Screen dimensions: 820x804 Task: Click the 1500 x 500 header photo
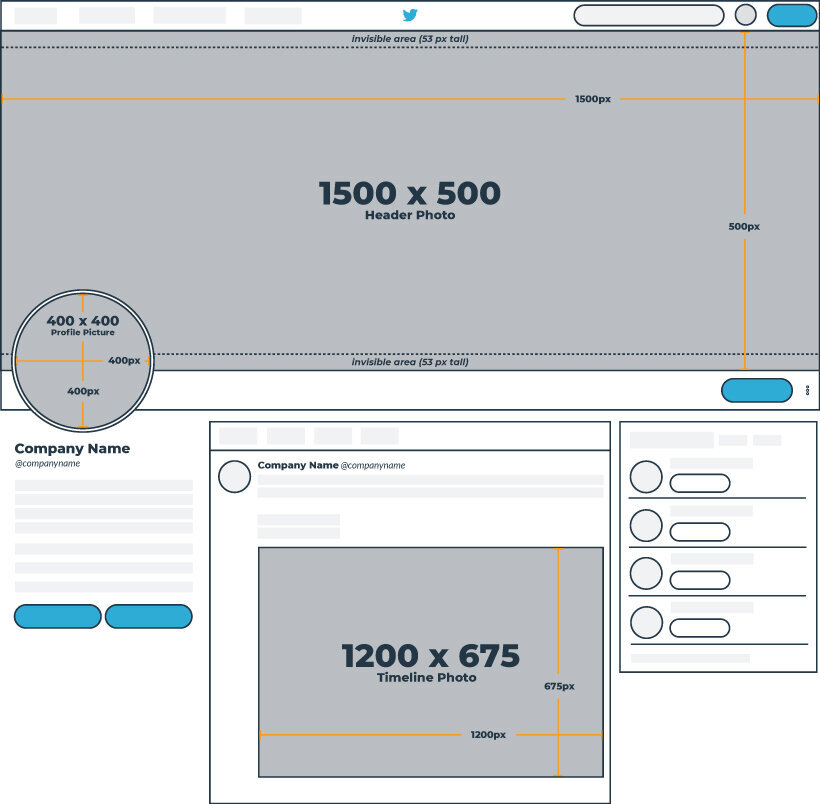pos(410,201)
